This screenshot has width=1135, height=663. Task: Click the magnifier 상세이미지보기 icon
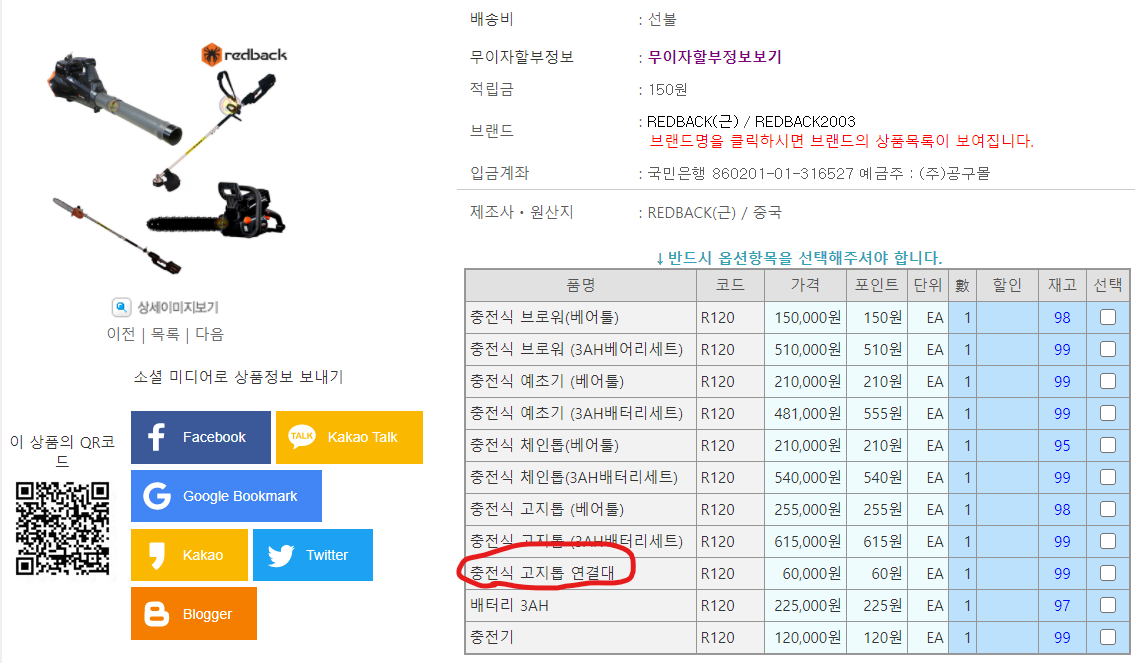[x=122, y=308]
